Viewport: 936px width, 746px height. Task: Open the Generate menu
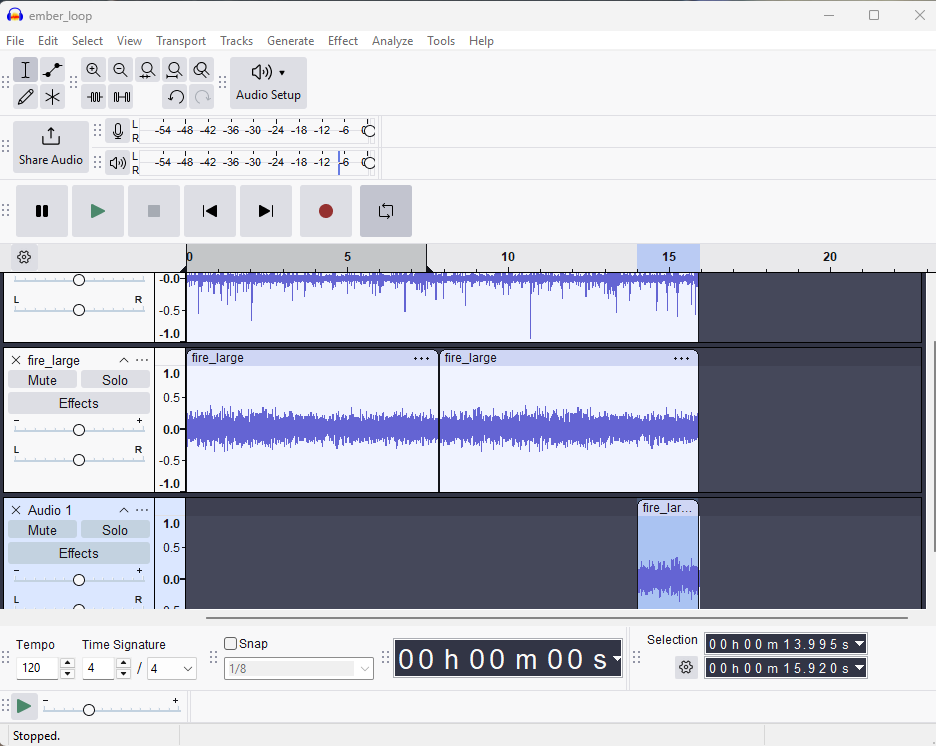290,41
